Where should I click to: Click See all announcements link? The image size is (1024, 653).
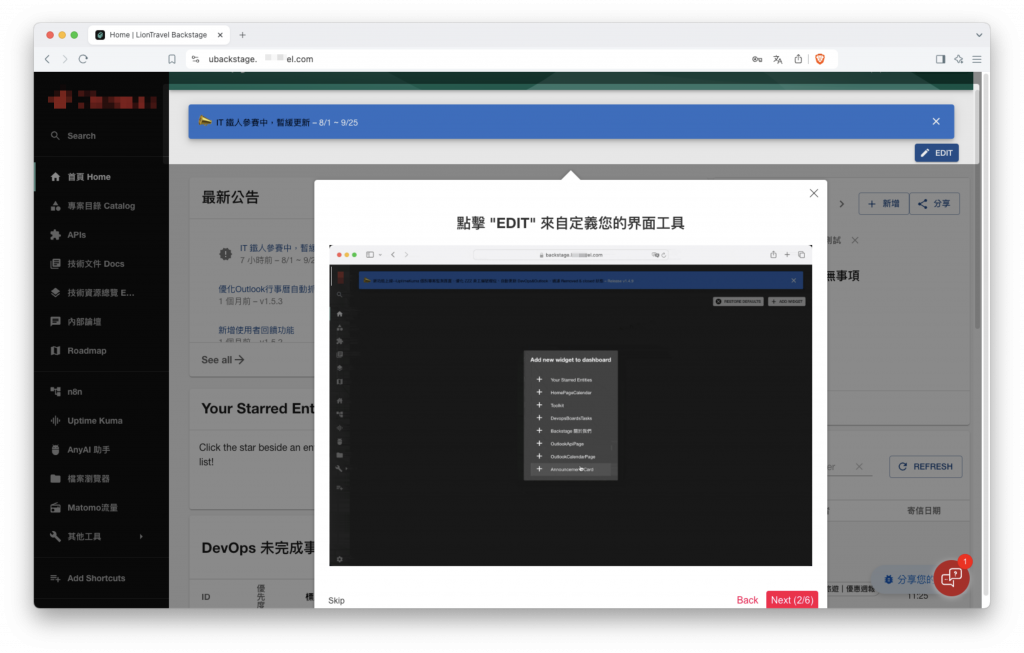[222, 360]
